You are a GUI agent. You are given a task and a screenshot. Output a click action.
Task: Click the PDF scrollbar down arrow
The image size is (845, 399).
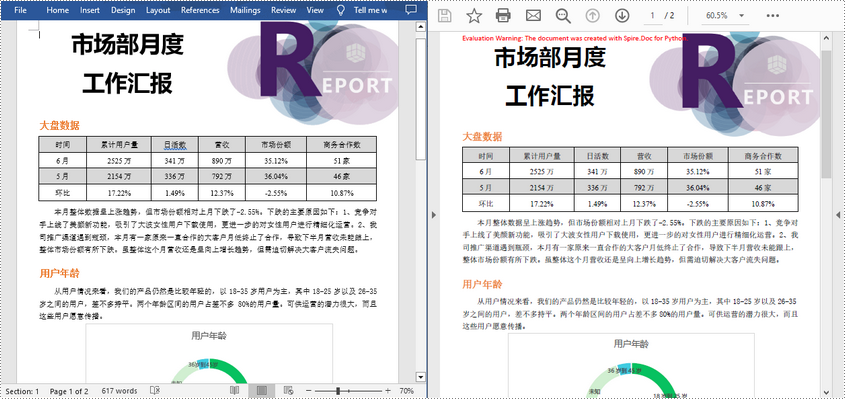826,392
